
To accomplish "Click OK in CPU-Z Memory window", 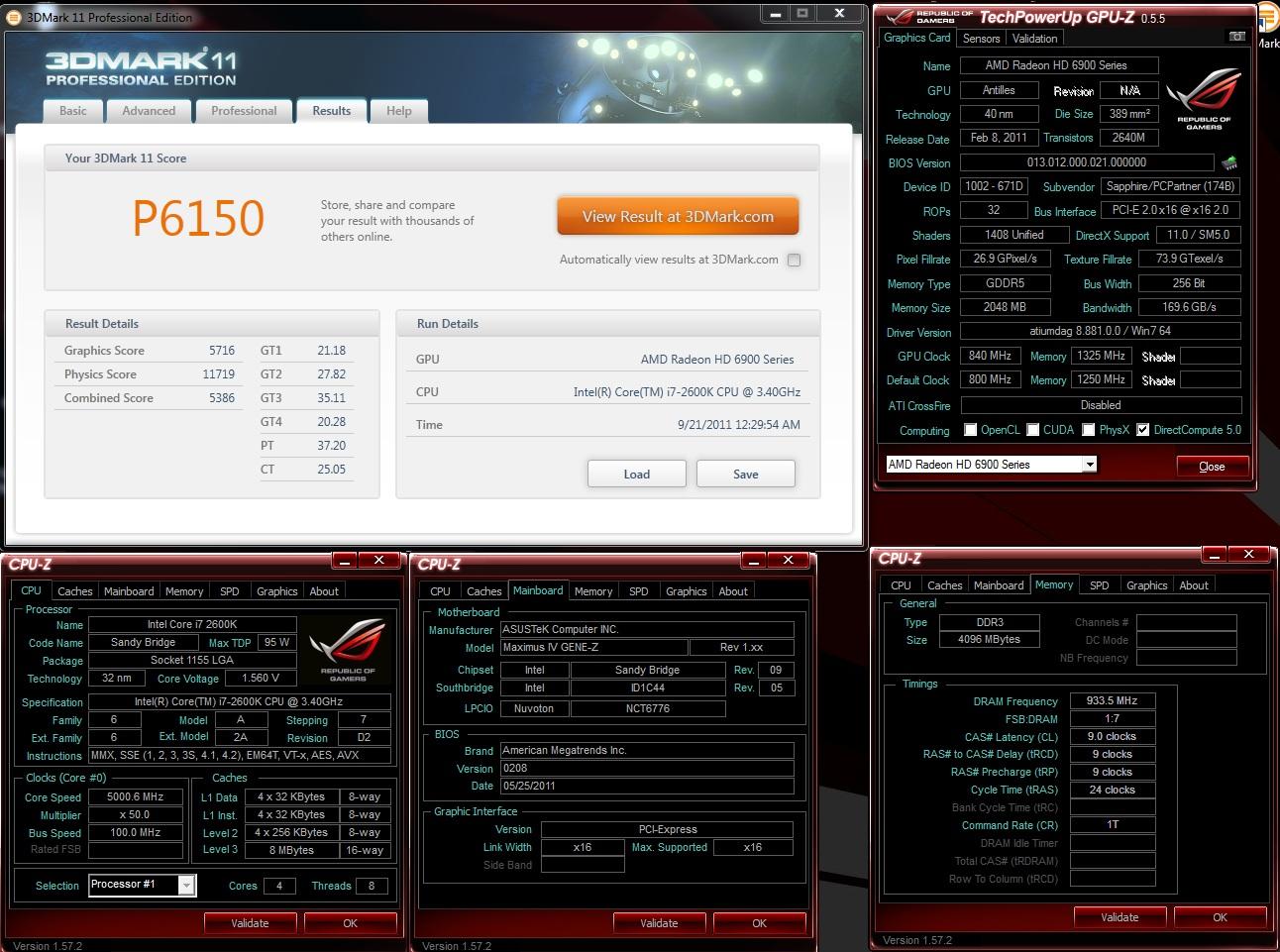I will 1220,917.
